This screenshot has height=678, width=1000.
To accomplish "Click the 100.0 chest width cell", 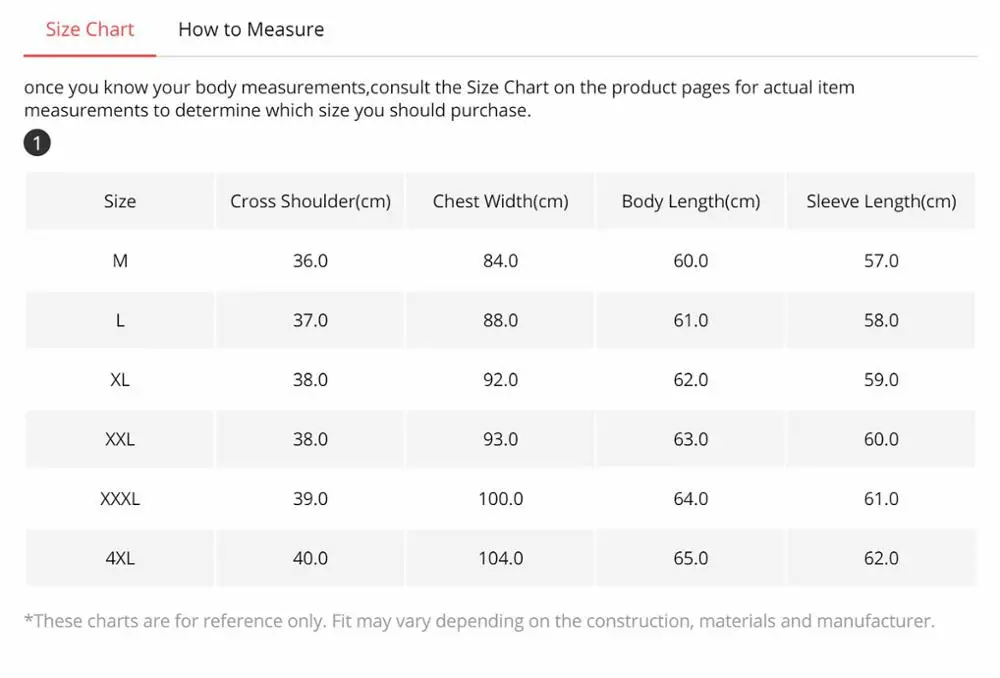I will point(500,499).
